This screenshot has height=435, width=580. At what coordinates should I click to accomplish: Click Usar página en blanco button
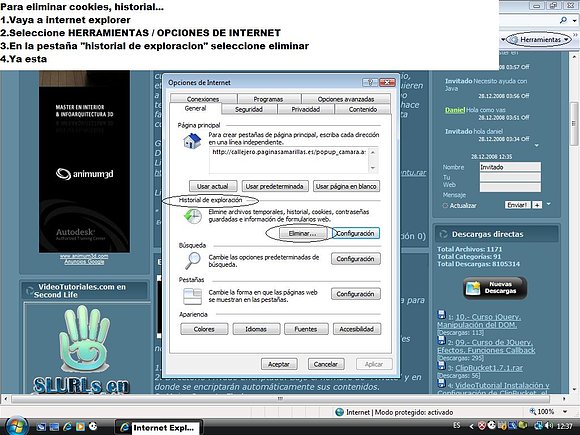point(346,186)
